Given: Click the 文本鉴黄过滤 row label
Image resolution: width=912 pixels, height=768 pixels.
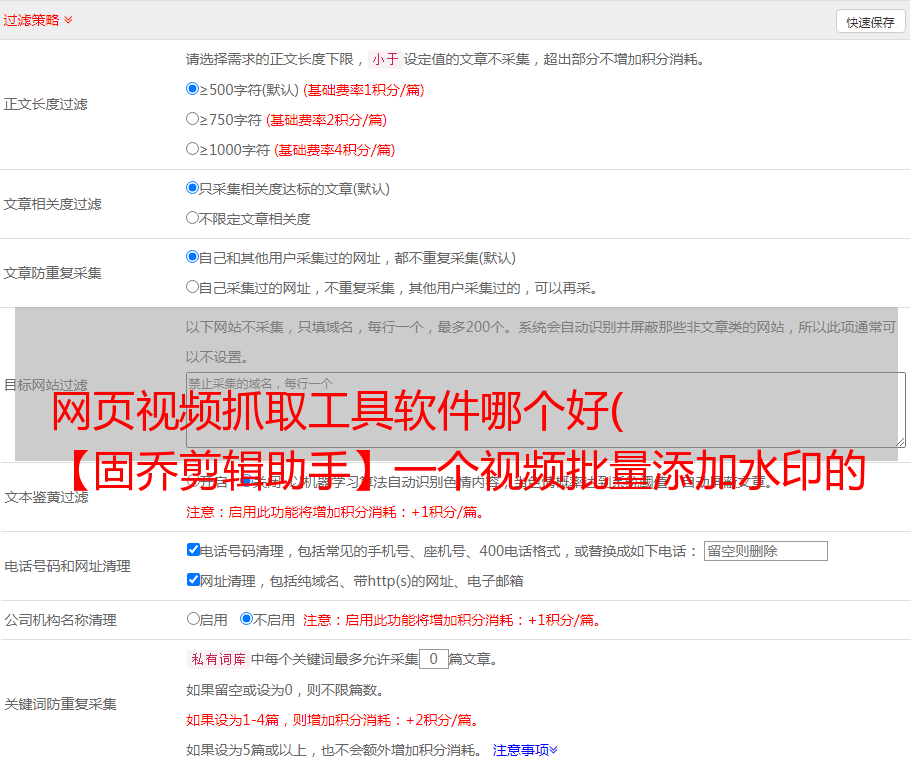Looking at the screenshot, I should pyautogui.click(x=47, y=497).
